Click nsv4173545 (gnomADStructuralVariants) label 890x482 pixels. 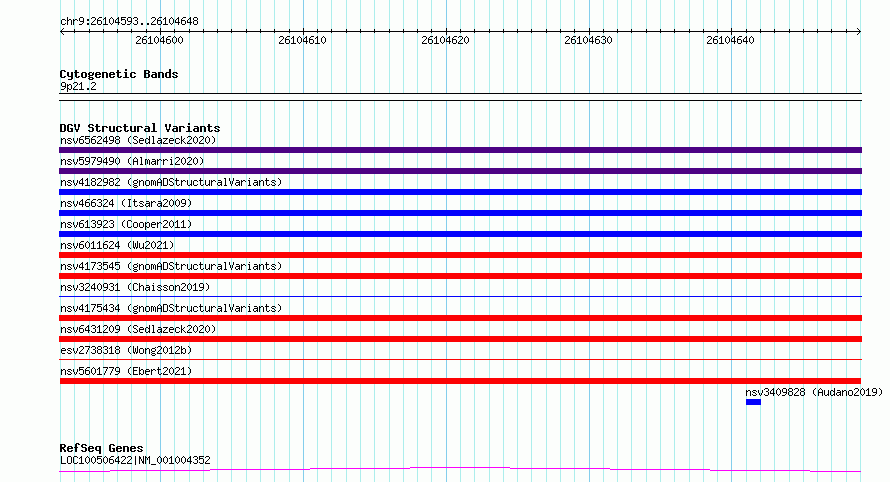coord(171,266)
